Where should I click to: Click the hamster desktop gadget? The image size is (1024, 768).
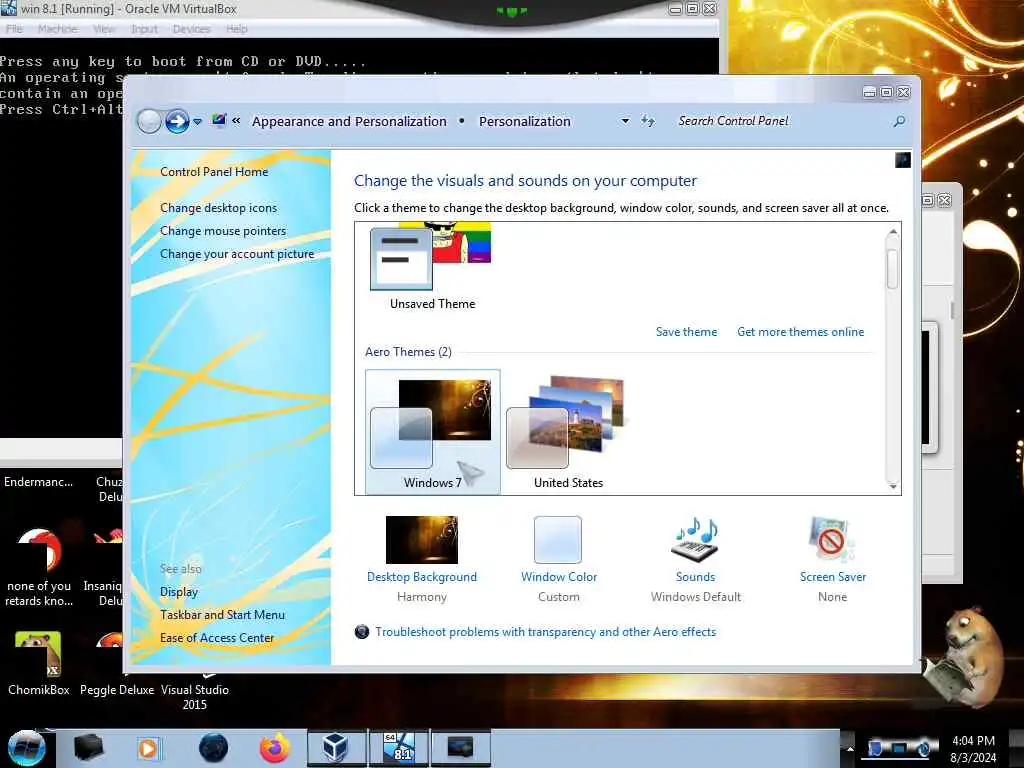tap(966, 660)
